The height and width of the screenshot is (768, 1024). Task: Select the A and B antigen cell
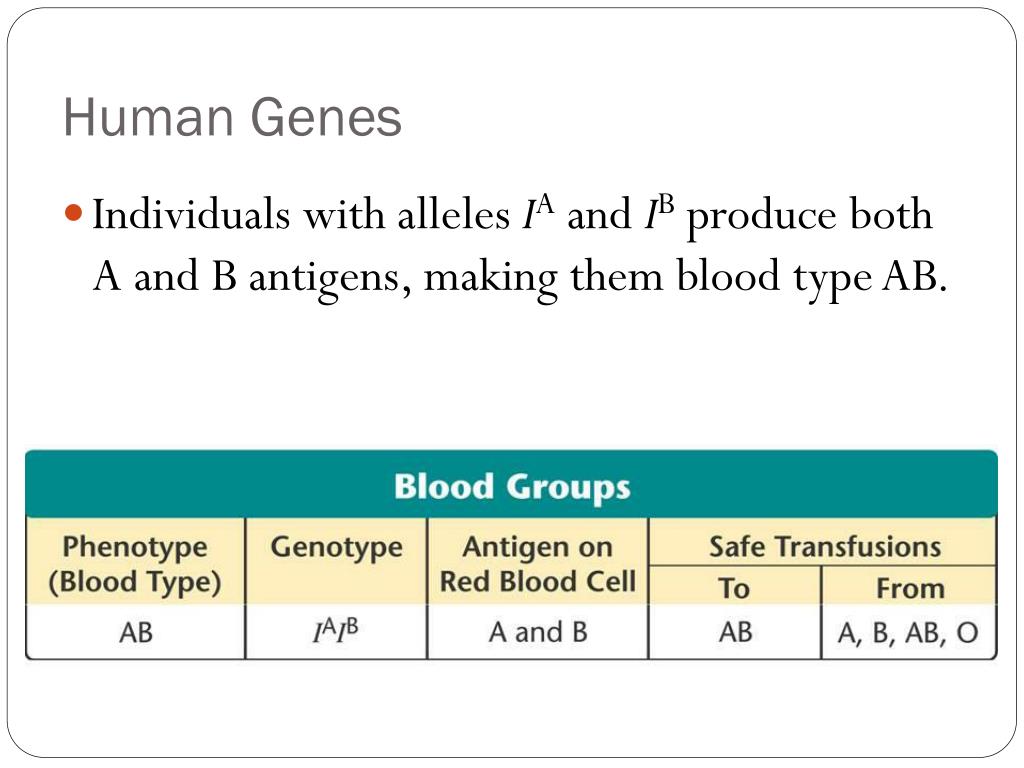[537, 632]
